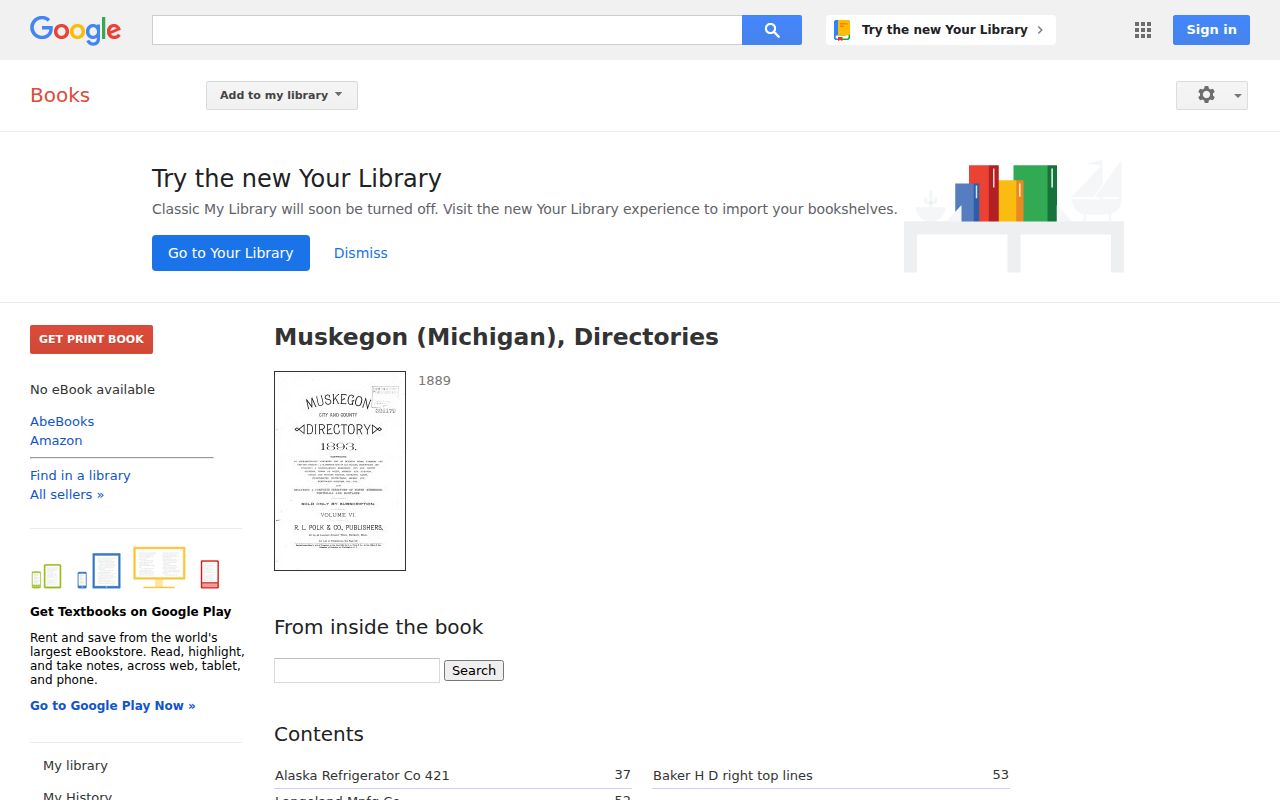This screenshot has width=1280, height=800.
Task: Open contents entry Alaska Refrigerator Co 421
Action: click(x=362, y=775)
